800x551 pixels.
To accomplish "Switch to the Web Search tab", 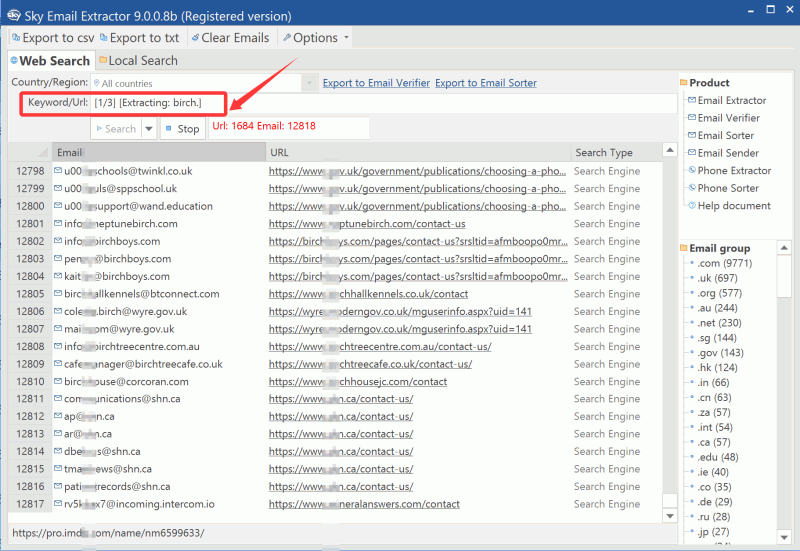I will 50,61.
